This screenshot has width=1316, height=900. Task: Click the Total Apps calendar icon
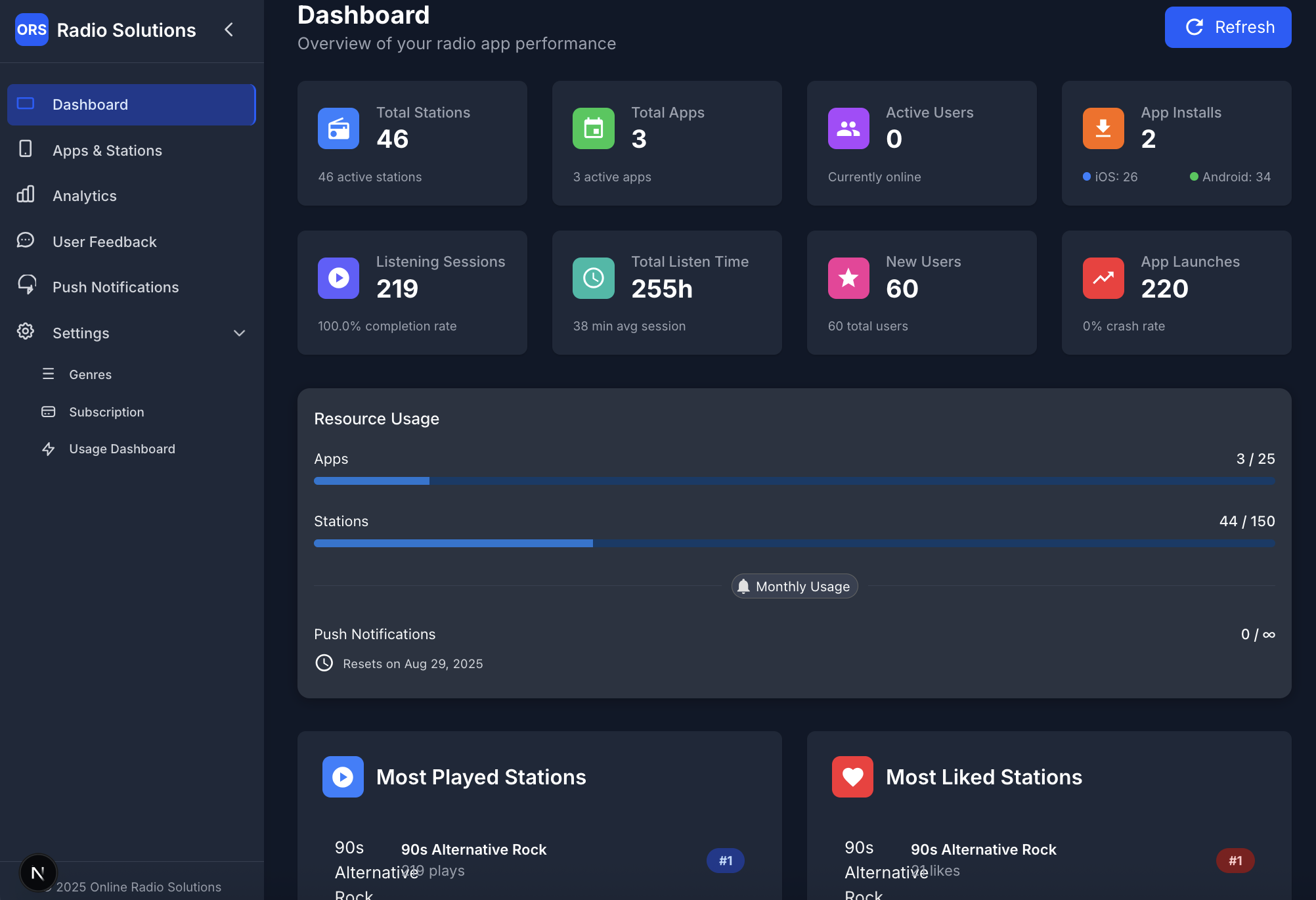(593, 129)
